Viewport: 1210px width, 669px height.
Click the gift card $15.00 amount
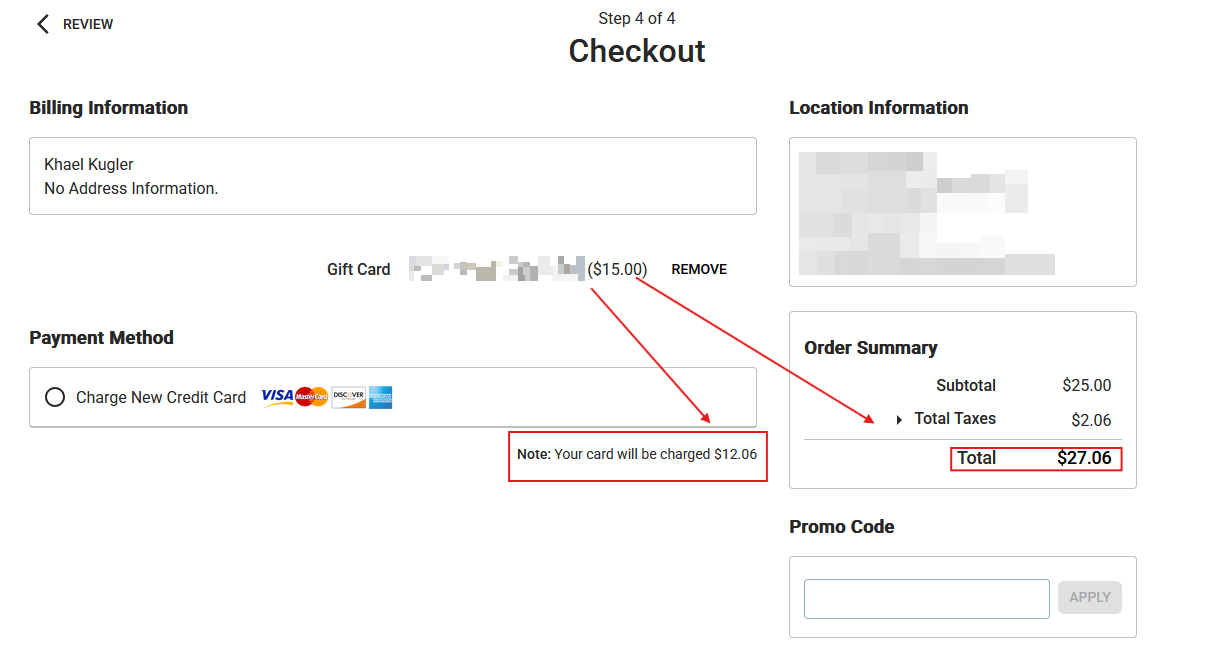(618, 269)
